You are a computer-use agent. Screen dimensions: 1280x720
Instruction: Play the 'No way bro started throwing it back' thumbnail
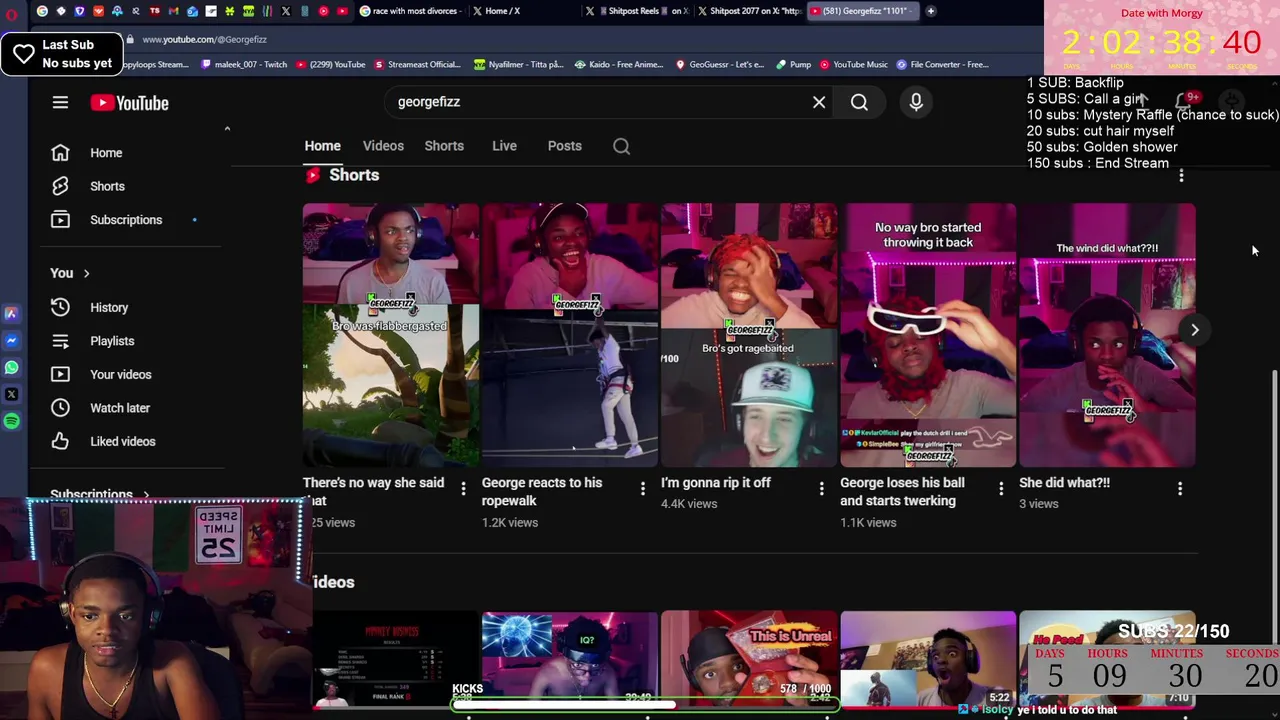[x=928, y=335]
